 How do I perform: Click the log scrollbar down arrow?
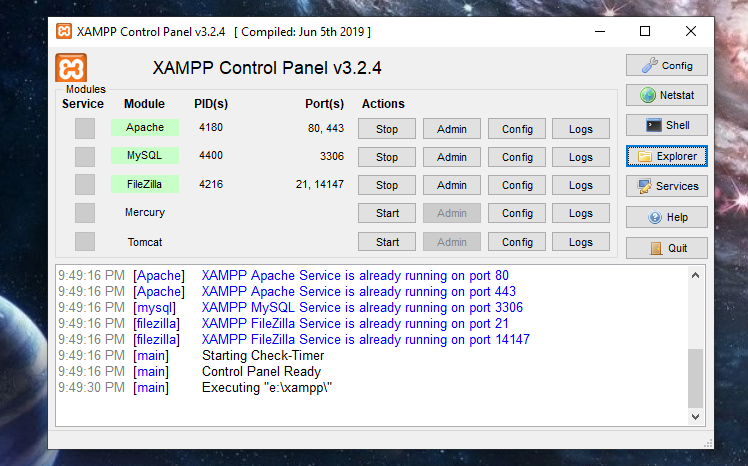(x=696, y=417)
